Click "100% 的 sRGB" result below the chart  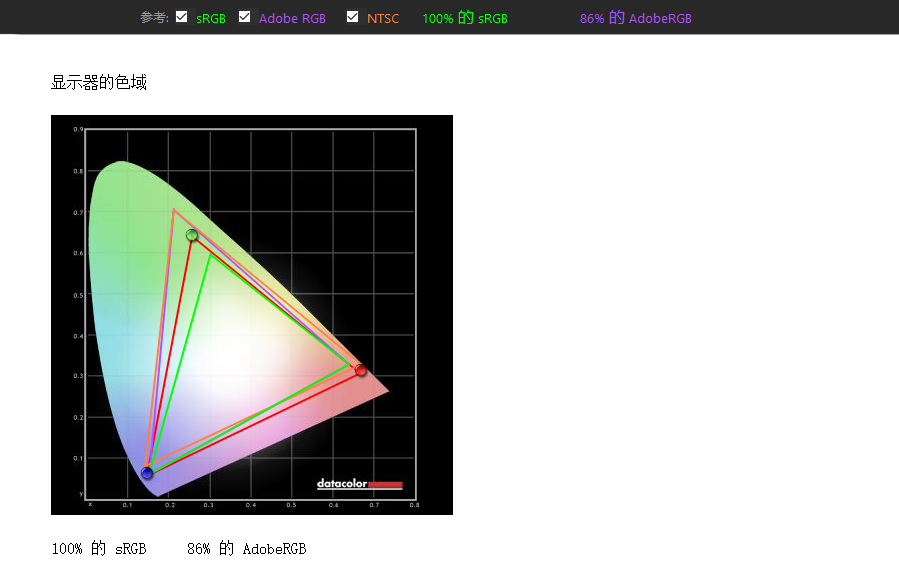tap(99, 548)
